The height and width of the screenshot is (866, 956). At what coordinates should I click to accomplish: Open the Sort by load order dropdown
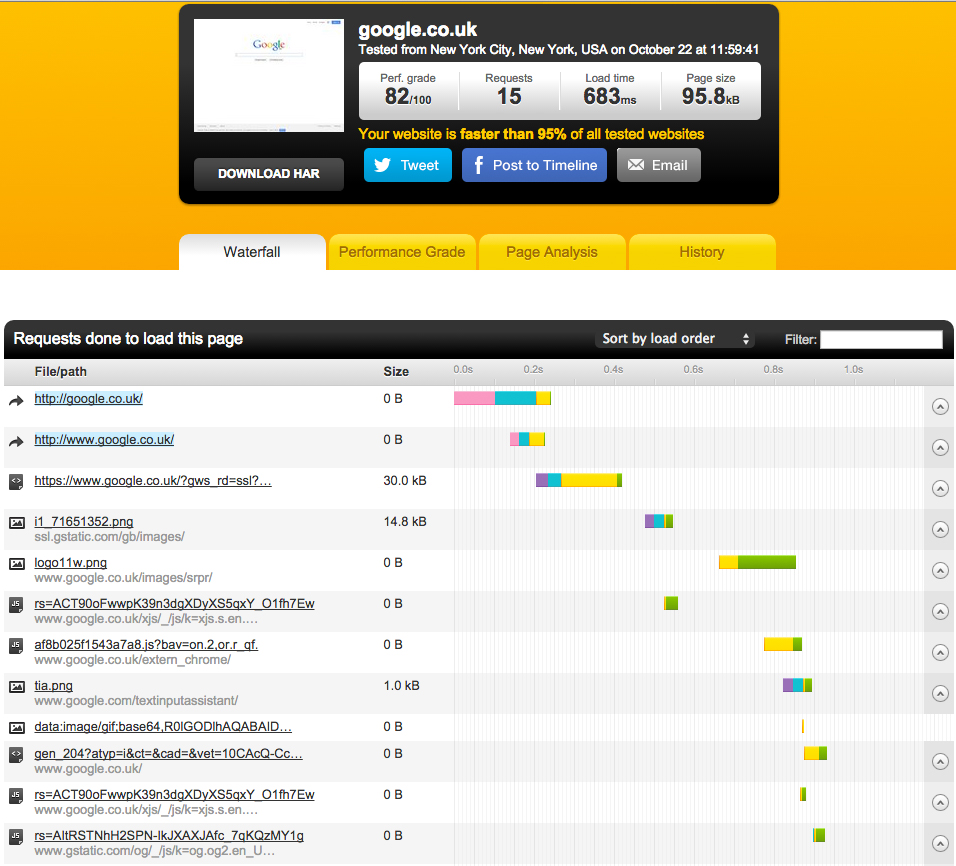[675, 339]
